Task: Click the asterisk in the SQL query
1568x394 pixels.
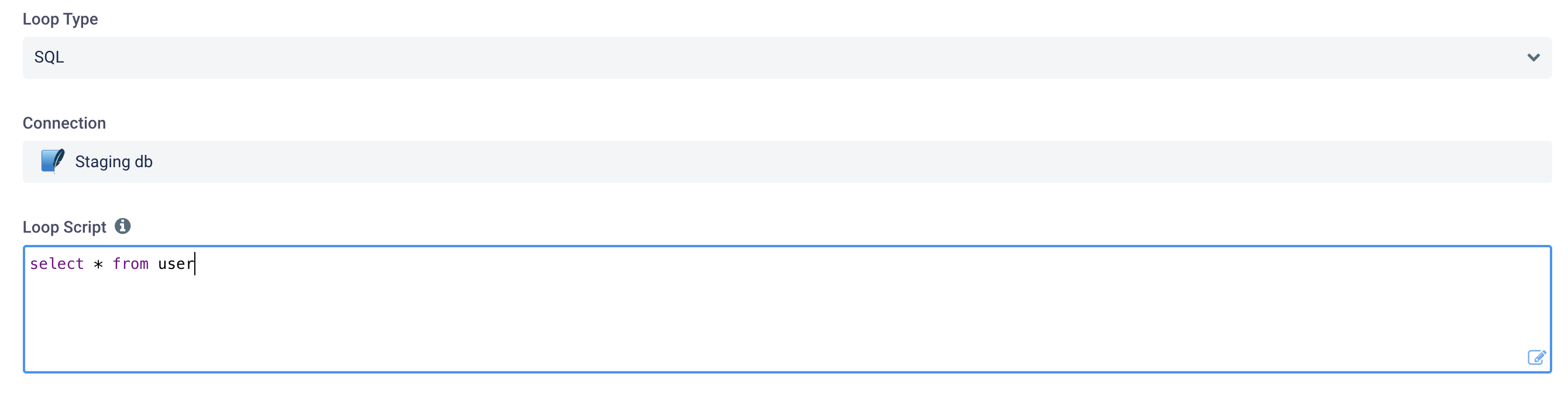Action: click(98, 264)
